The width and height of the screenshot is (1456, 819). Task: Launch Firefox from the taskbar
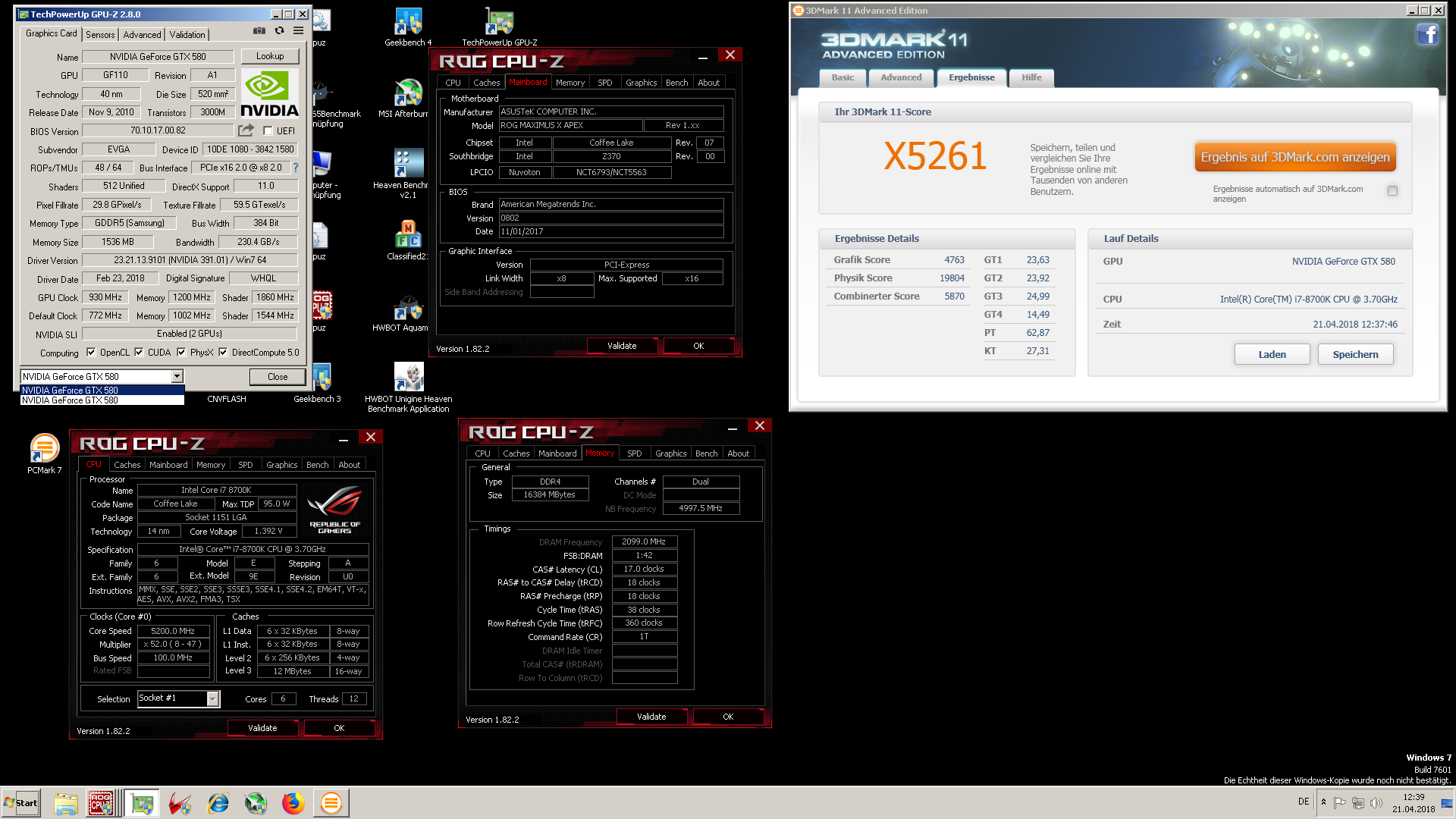point(293,803)
